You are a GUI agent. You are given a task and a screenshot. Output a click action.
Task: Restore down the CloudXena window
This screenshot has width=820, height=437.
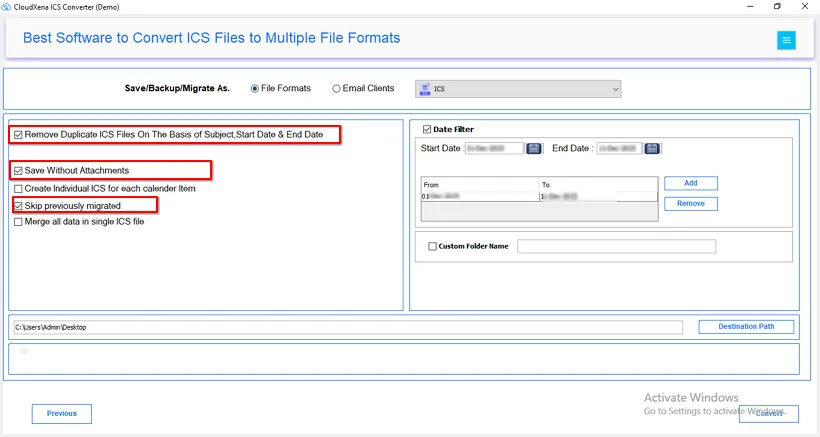pos(778,7)
